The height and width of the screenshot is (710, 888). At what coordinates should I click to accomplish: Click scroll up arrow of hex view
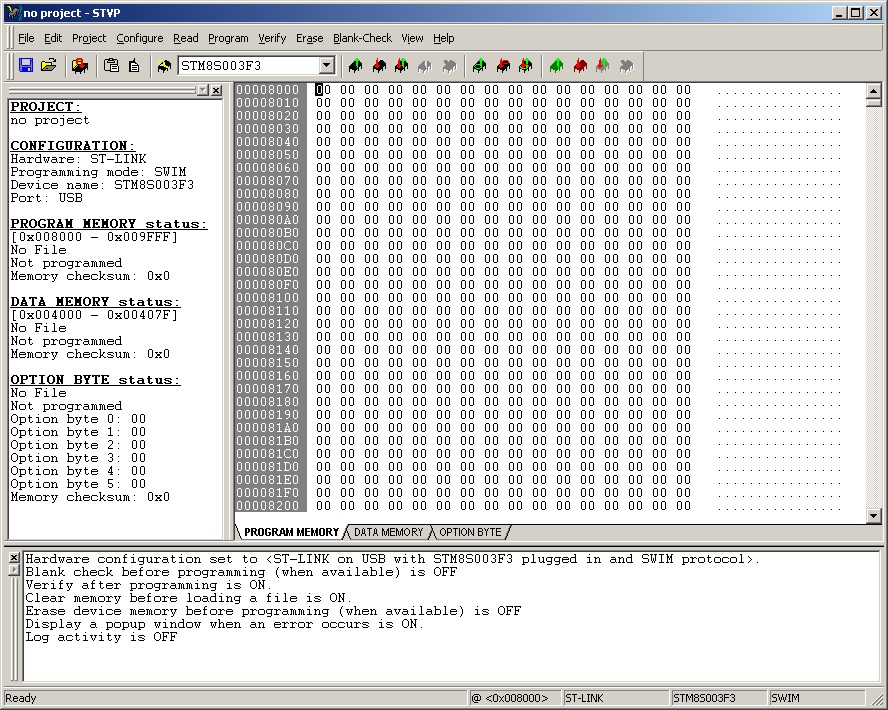click(873, 90)
